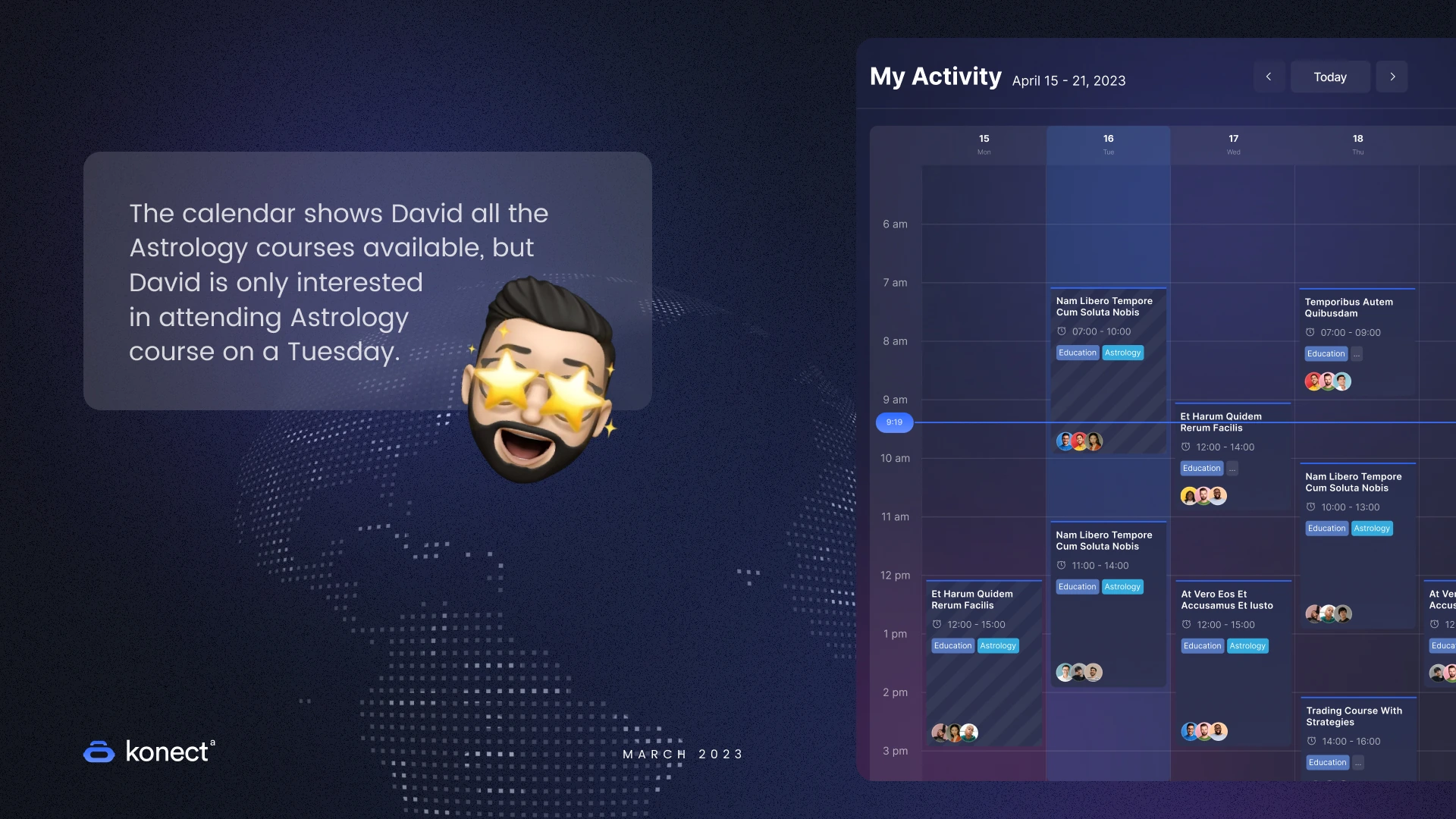The image size is (1456, 819).
Task: Open Temporibus Autem Quibusdam event
Action: click(x=1357, y=342)
